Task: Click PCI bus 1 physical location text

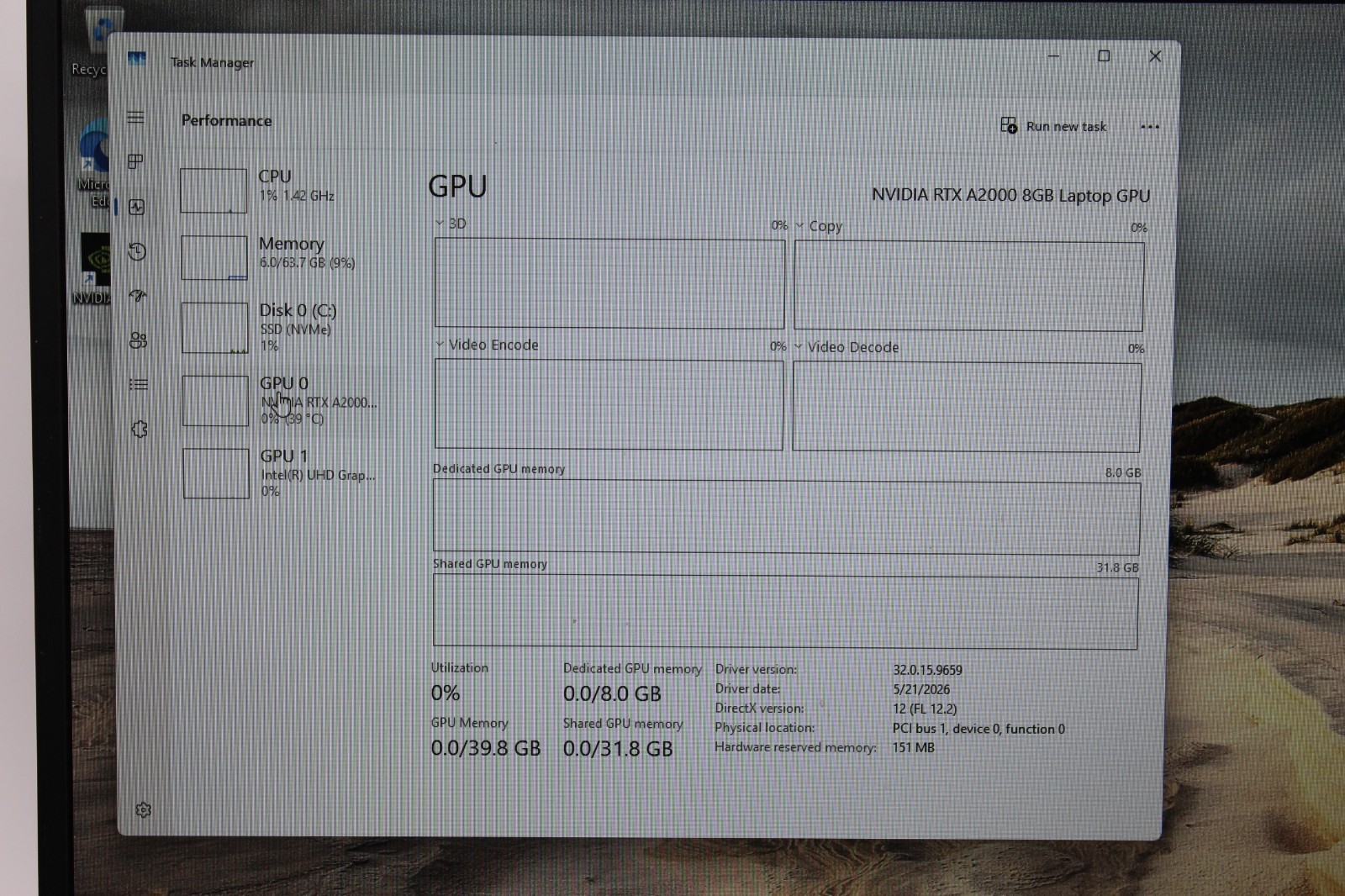Action: (978, 729)
